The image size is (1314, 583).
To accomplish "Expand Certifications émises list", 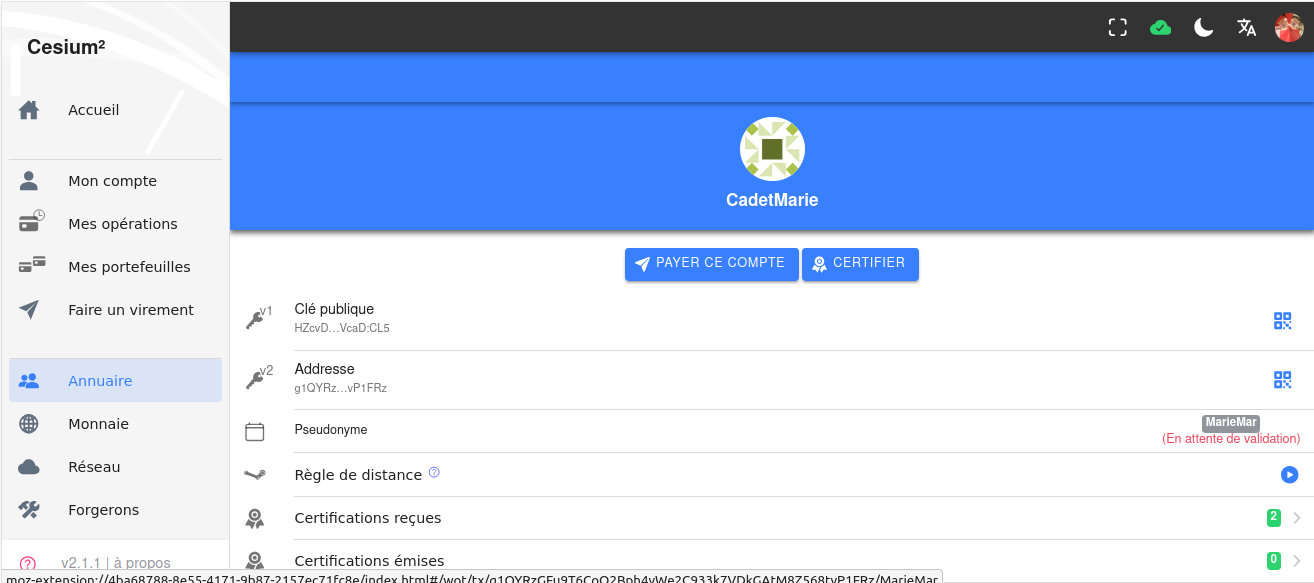I will 1296,560.
